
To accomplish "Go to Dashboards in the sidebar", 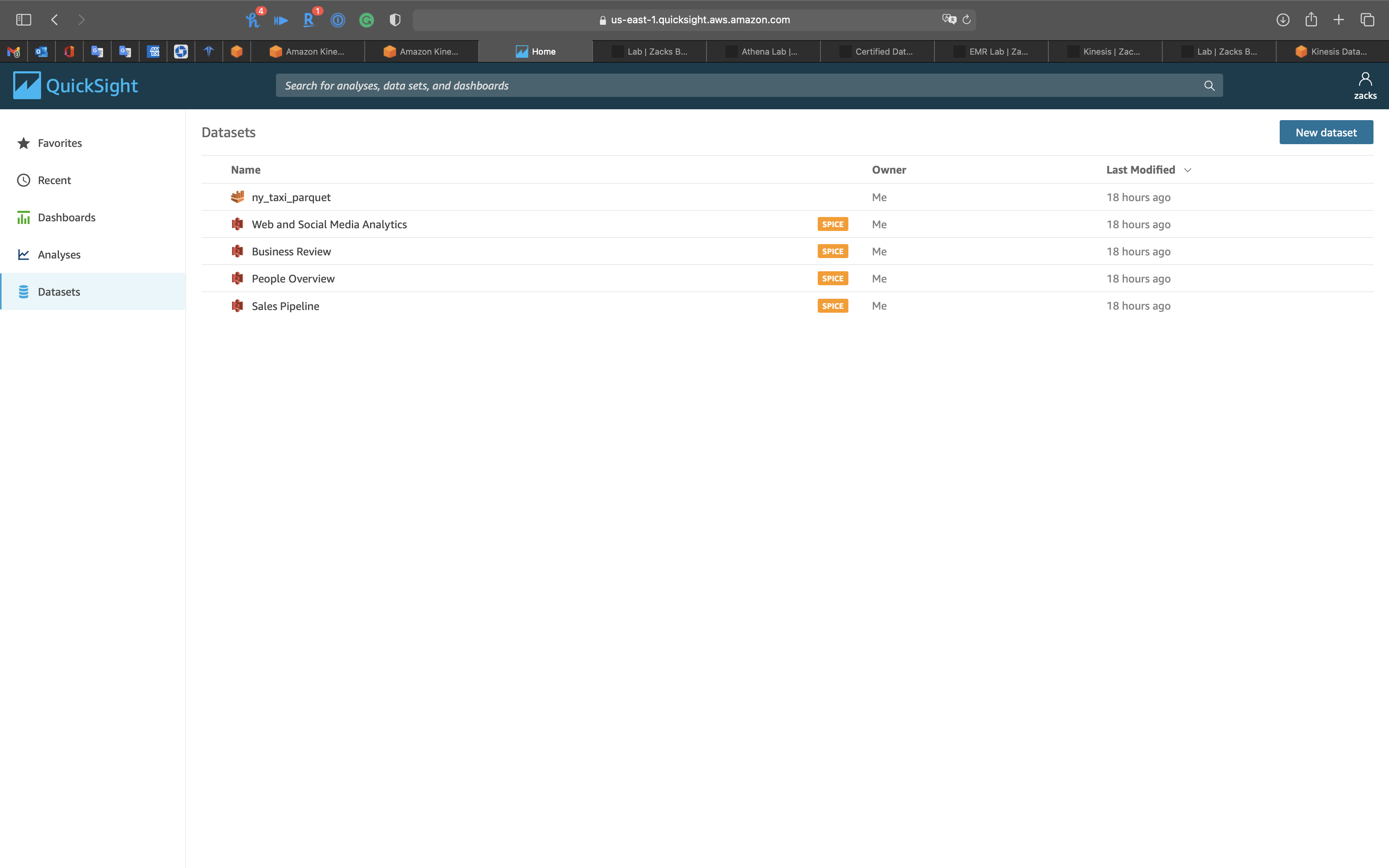I will pyautogui.click(x=67, y=217).
